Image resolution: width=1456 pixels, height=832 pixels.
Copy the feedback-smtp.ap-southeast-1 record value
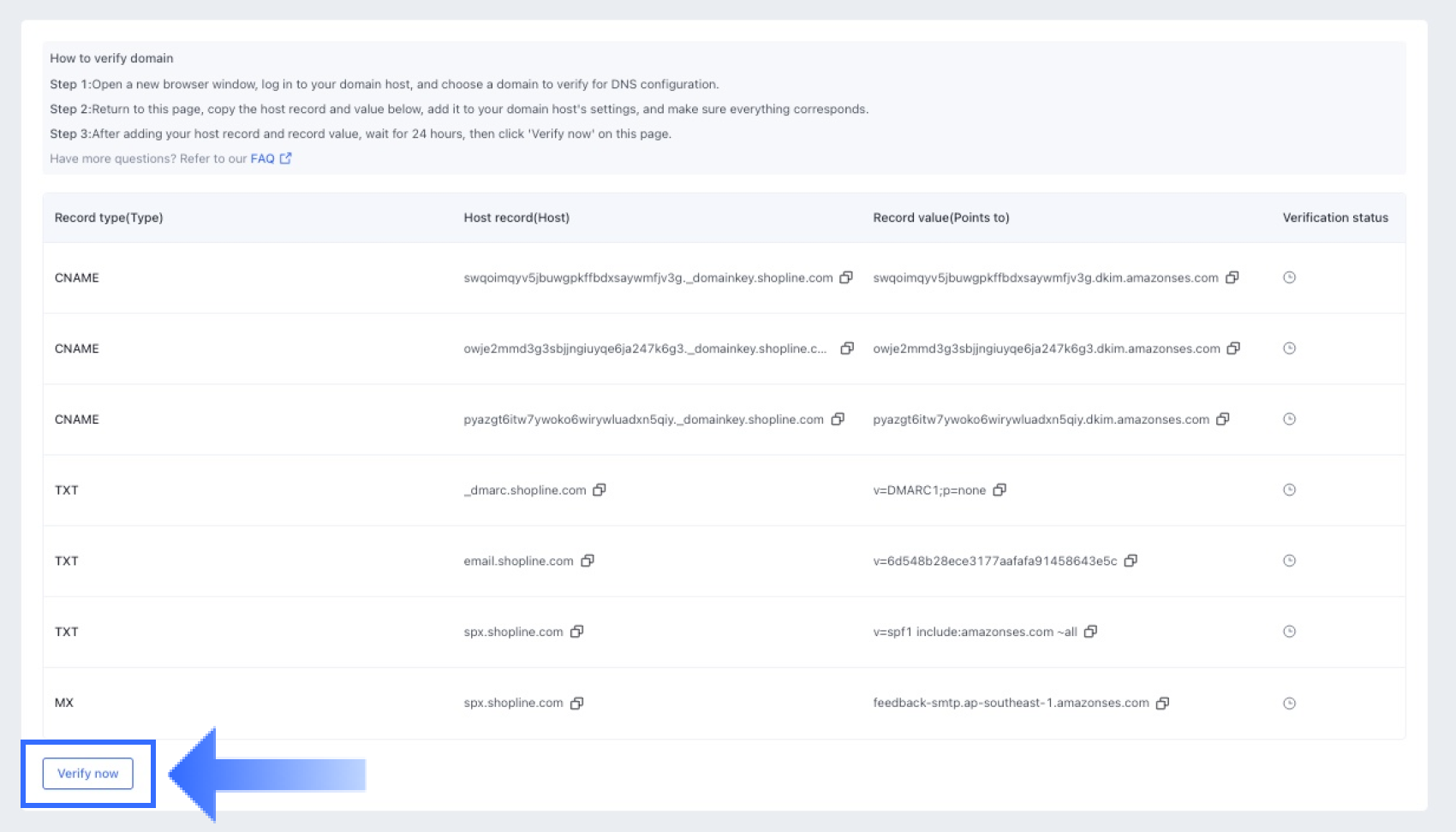pos(1162,703)
